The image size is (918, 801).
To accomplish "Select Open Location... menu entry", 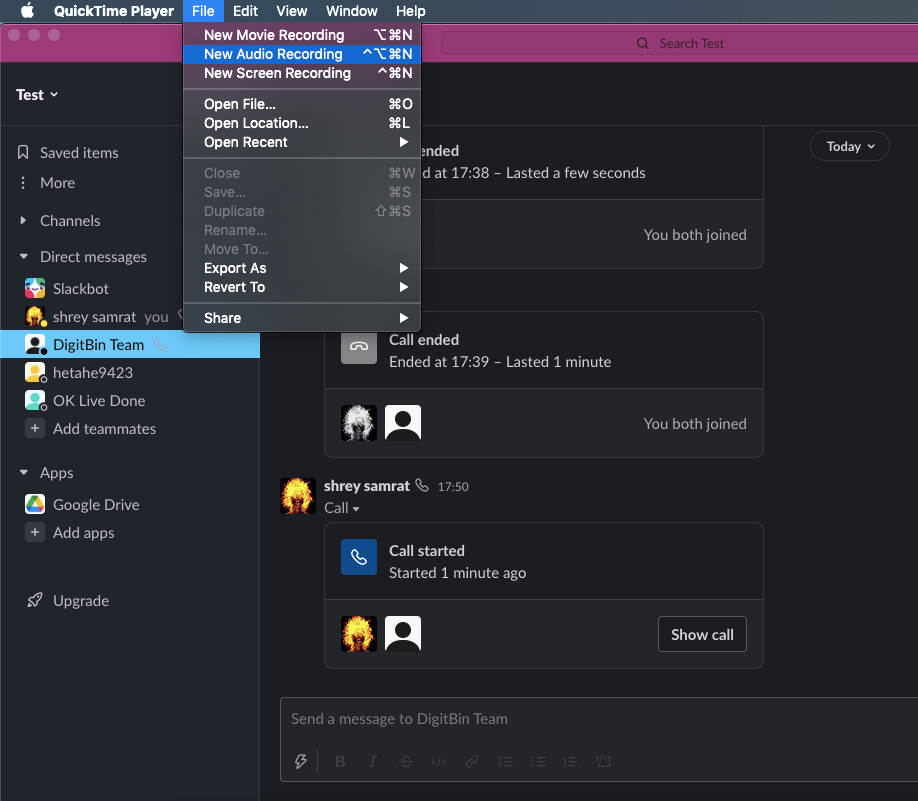I will tap(302, 123).
